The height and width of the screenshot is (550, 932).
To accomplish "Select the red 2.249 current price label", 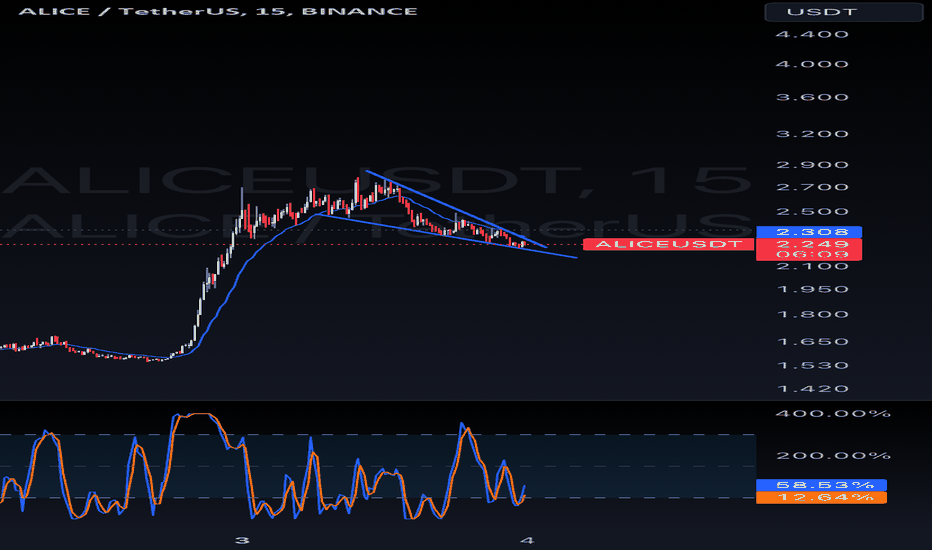I will 809,244.
